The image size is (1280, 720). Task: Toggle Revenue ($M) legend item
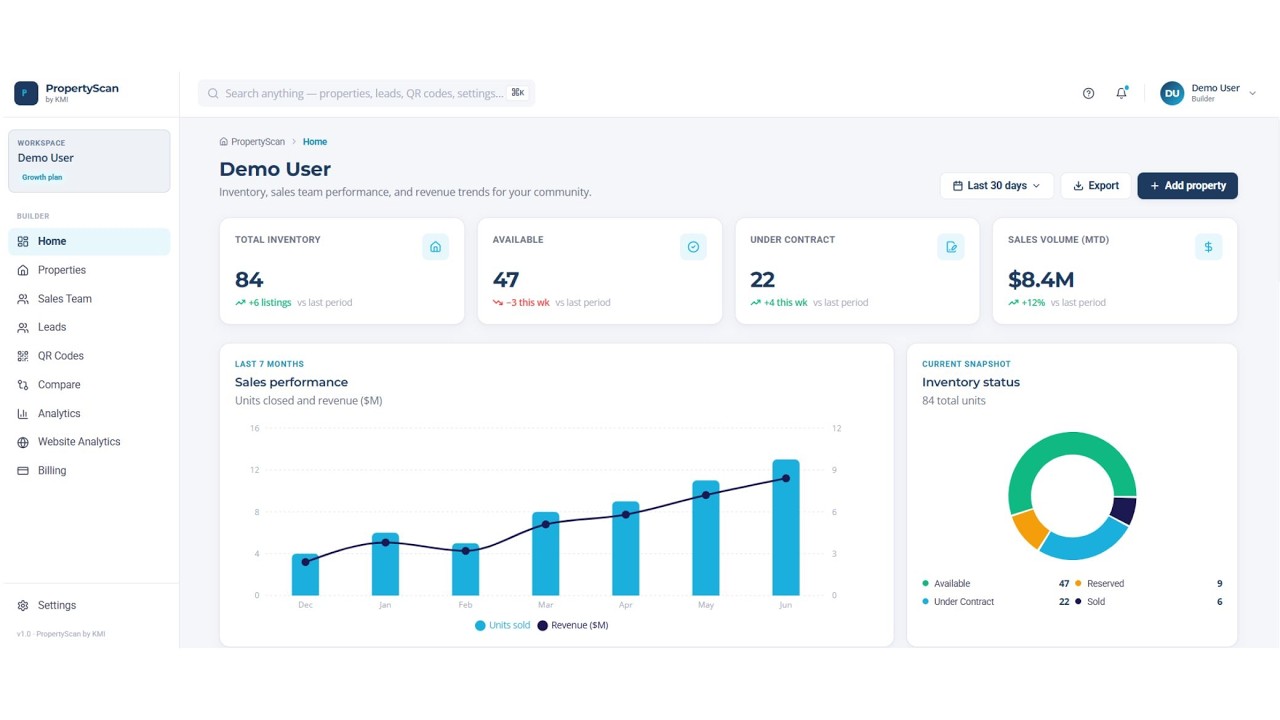coord(573,625)
